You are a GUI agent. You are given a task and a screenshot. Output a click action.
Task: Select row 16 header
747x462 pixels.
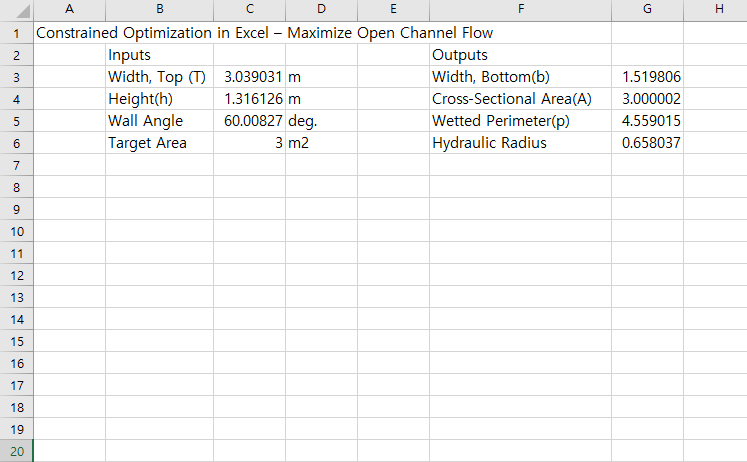[x=17, y=363]
